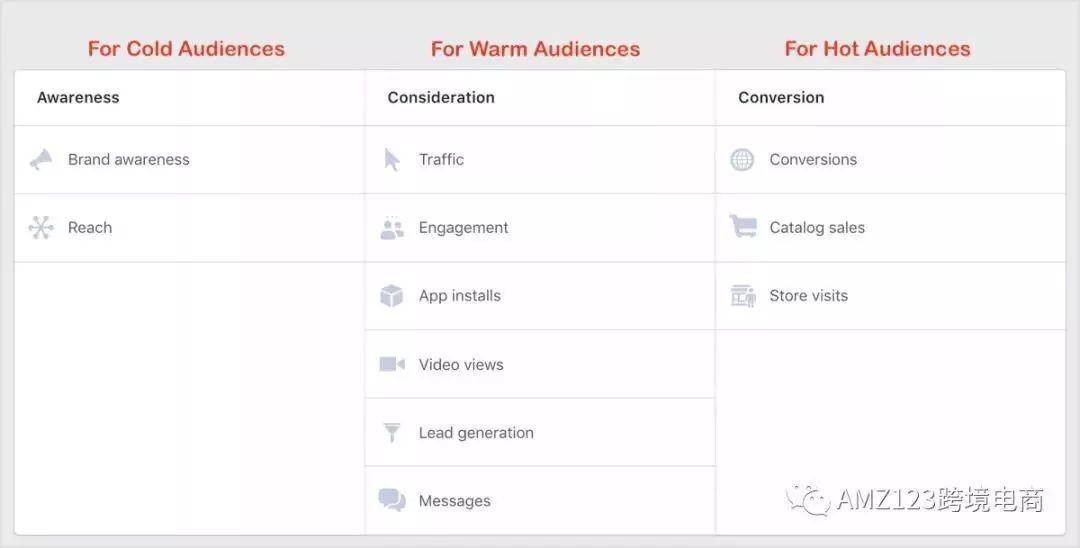Click the Awareness column header
Viewport: 1080px width, 548px height.
(x=78, y=98)
